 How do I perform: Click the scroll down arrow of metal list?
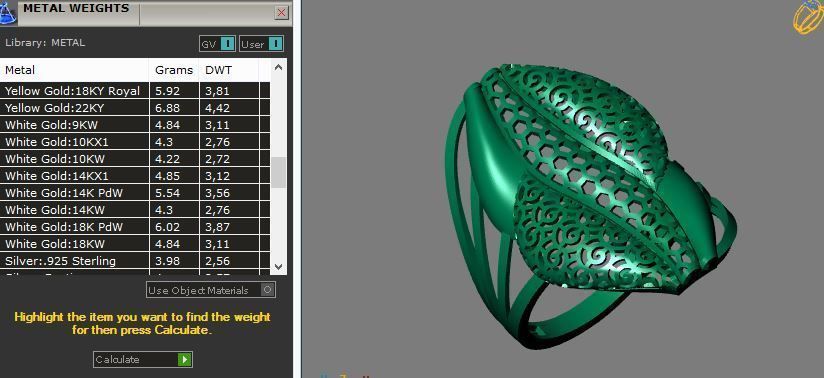(x=279, y=267)
